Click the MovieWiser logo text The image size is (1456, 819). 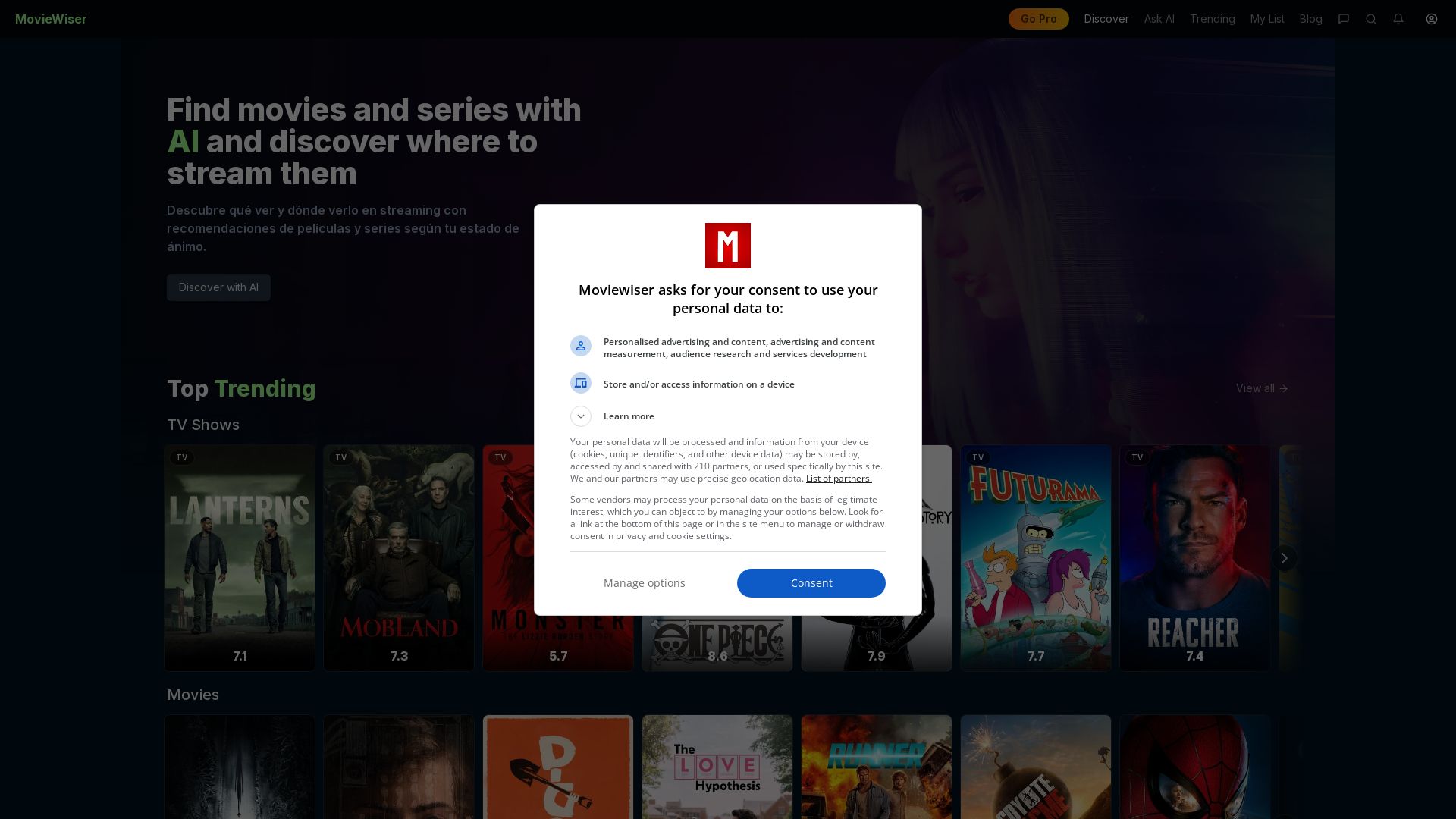[51, 19]
